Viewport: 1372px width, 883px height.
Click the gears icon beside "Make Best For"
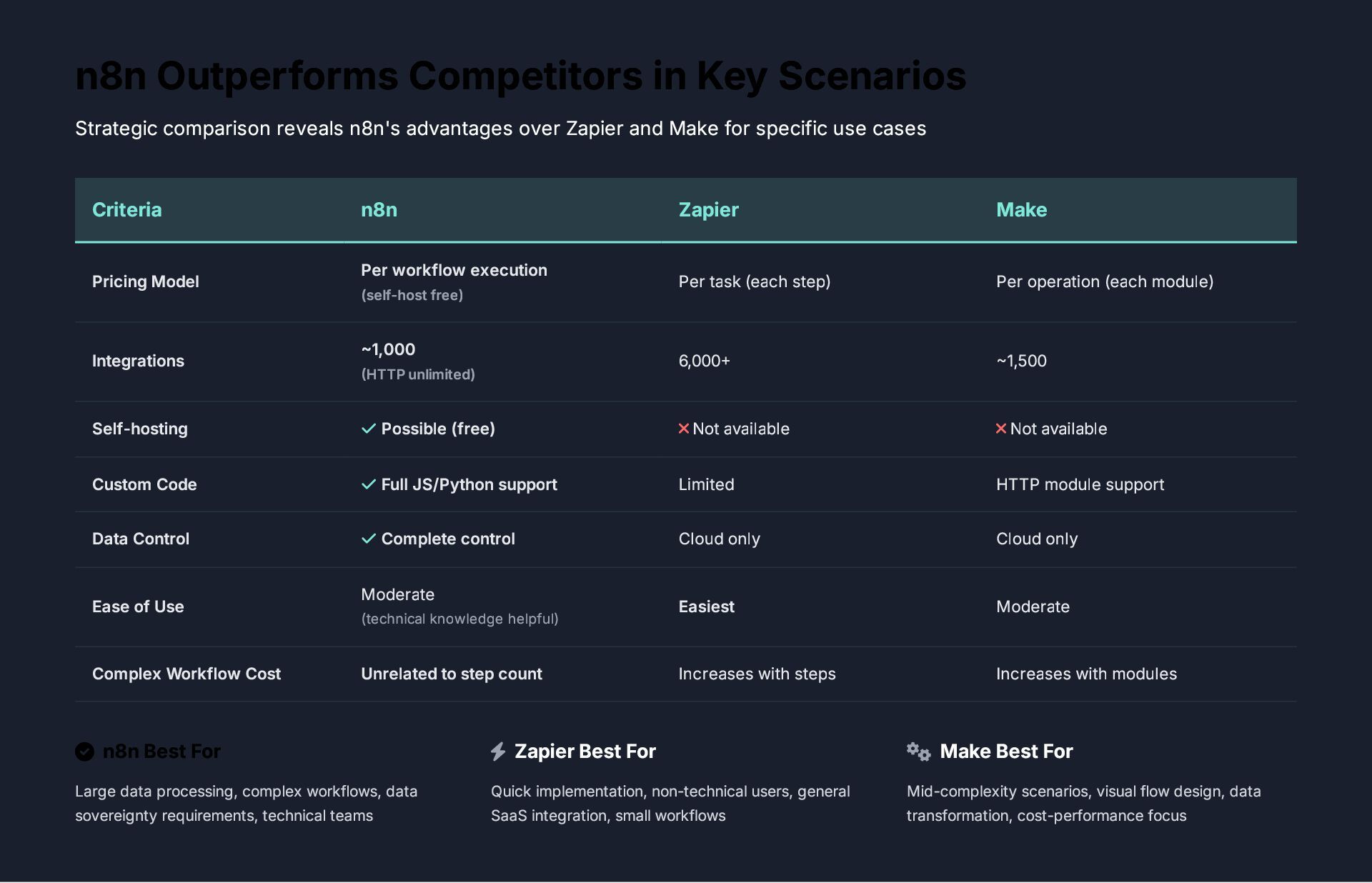click(x=918, y=752)
